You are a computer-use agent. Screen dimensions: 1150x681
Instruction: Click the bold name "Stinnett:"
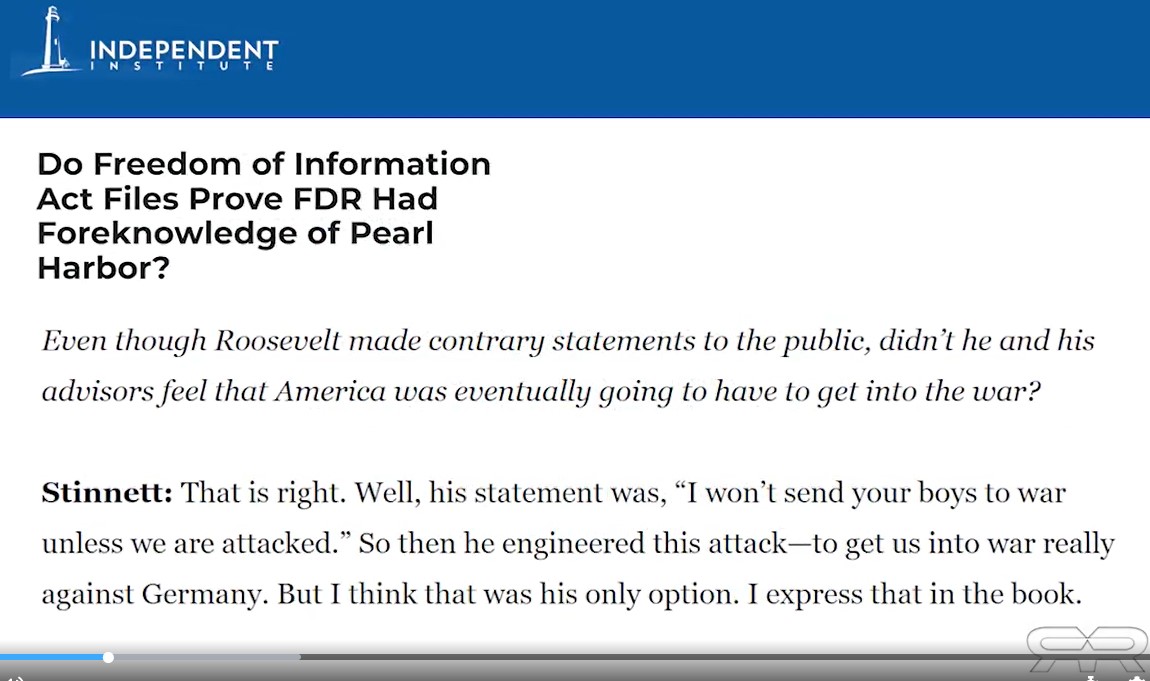(107, 493)
